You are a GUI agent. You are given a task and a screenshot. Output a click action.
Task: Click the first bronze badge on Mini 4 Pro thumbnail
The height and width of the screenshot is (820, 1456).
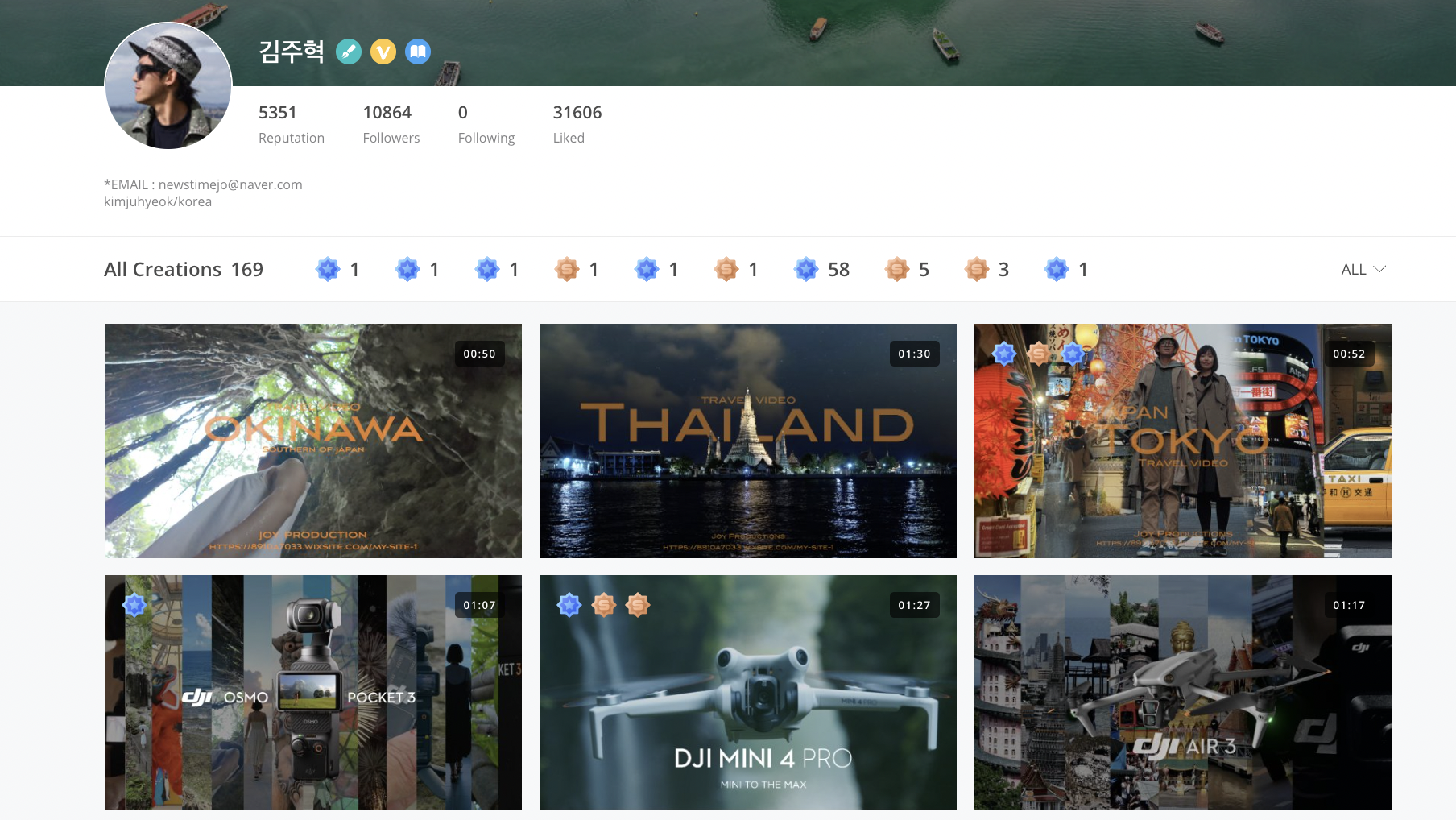(604, 604)
